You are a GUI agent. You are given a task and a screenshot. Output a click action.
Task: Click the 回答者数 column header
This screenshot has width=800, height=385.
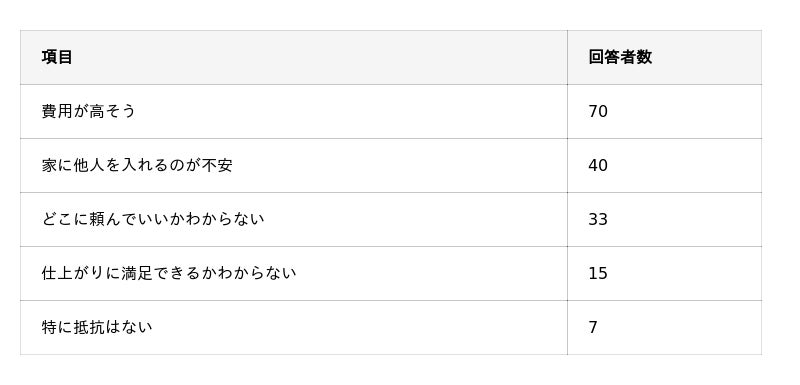(664, 58)
